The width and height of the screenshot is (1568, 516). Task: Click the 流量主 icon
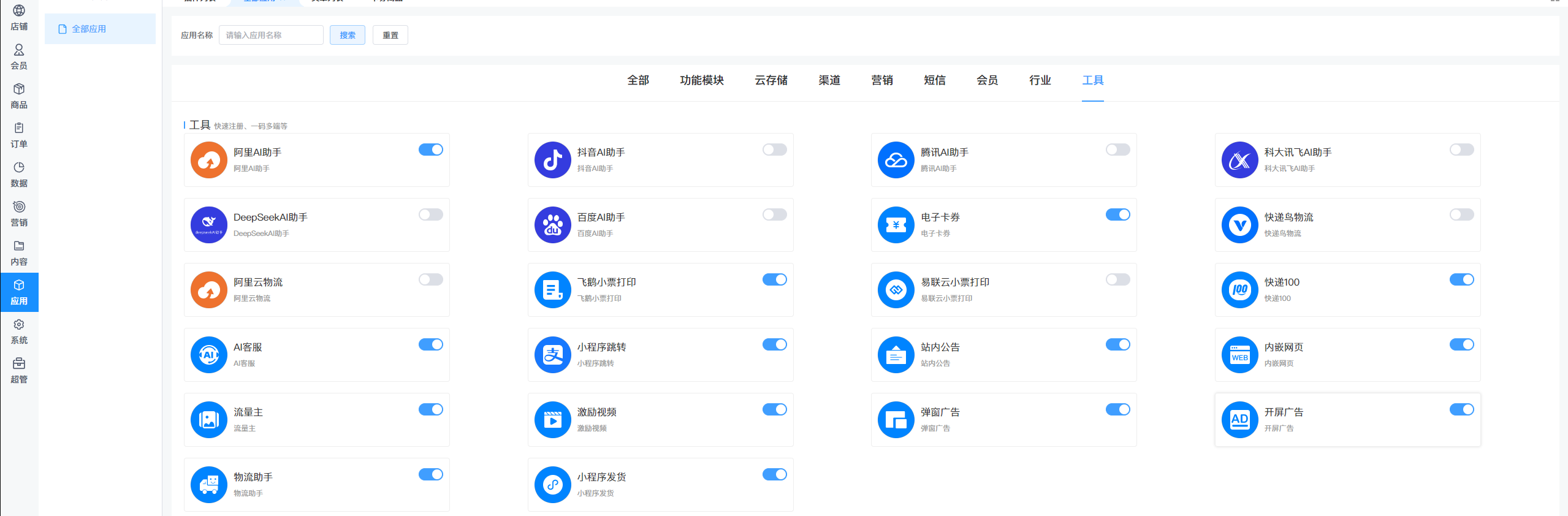pos(209,420)
